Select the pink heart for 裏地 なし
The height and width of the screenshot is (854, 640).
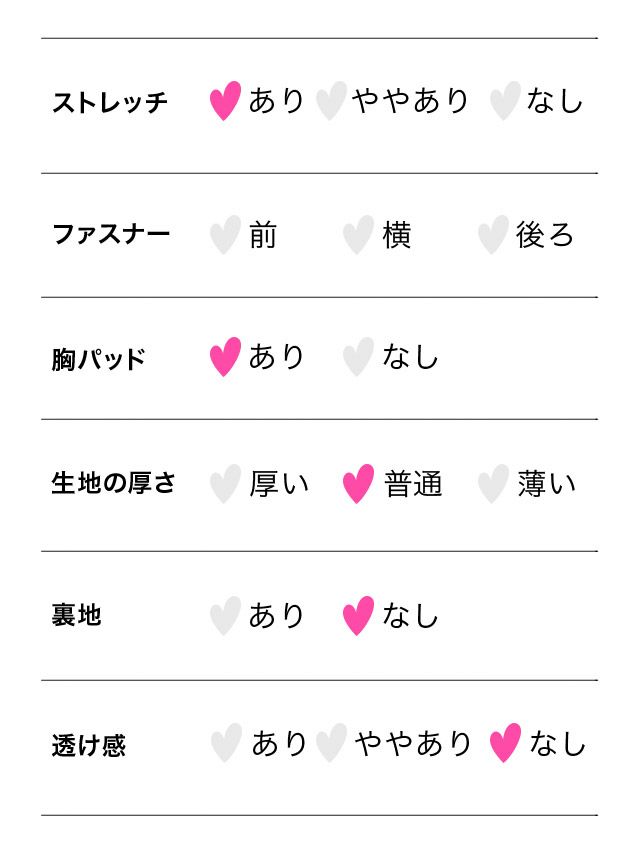click(x=358, y=615)
